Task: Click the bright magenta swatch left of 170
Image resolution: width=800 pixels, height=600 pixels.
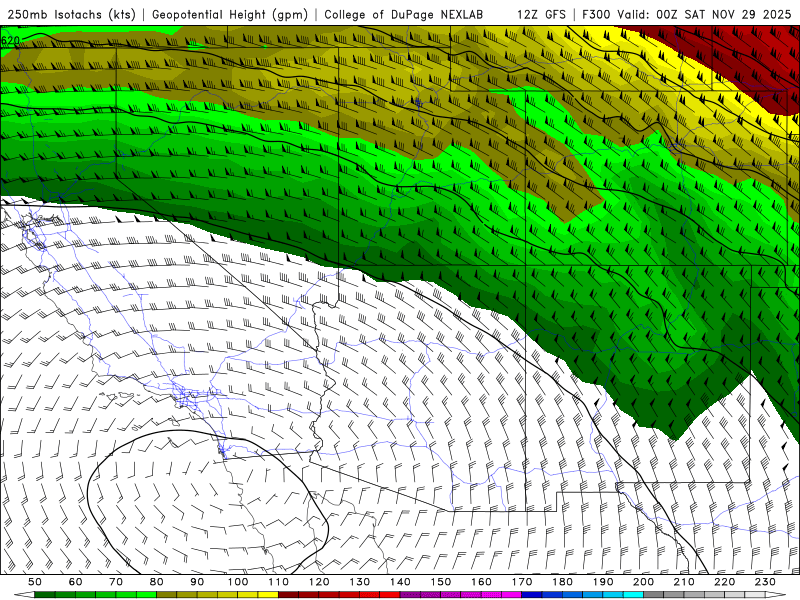Action: point(511,594)
